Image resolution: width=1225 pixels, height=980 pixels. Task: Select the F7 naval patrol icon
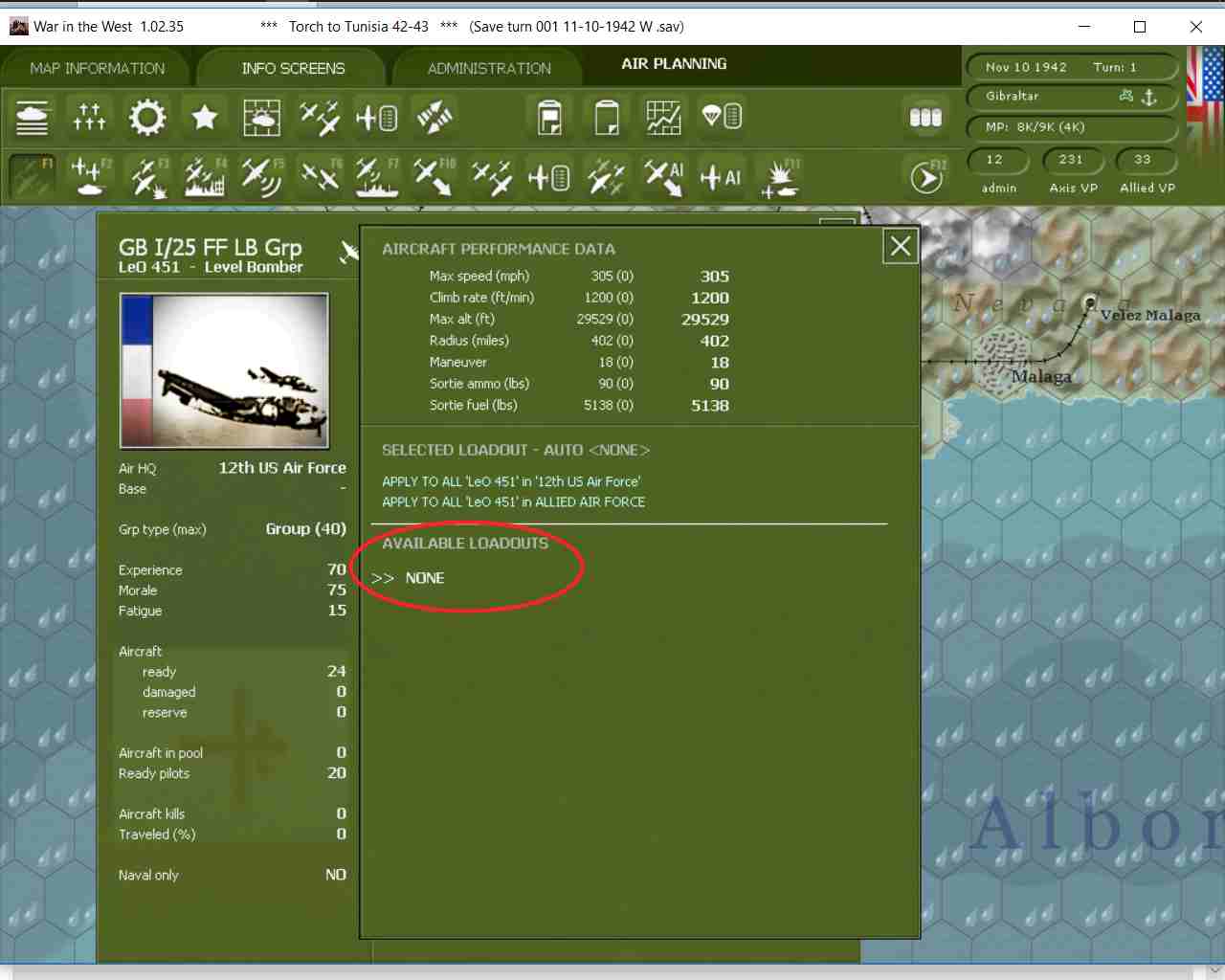(x=376, y=177)
